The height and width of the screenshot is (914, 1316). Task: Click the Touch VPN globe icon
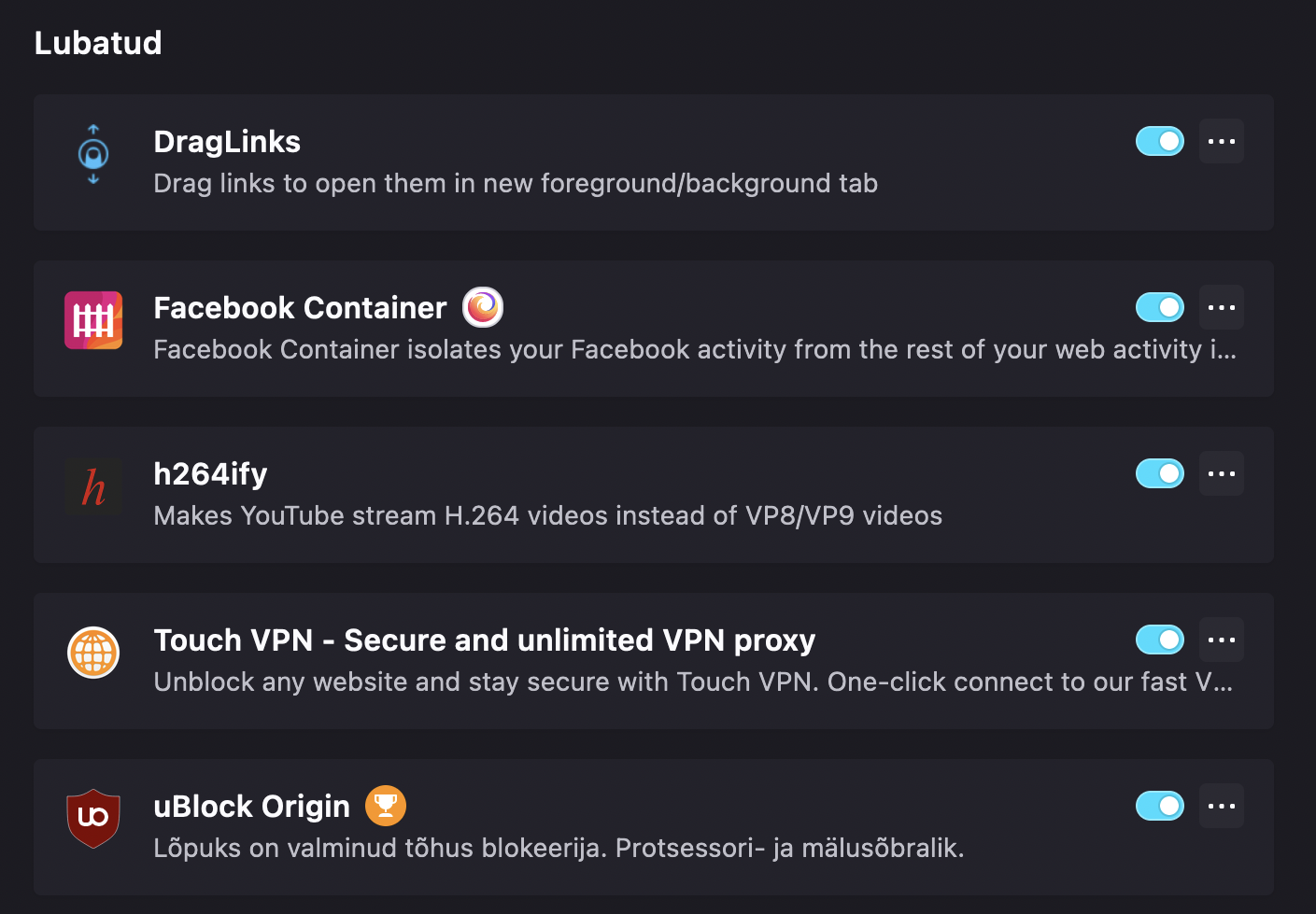tap(93, 653)
